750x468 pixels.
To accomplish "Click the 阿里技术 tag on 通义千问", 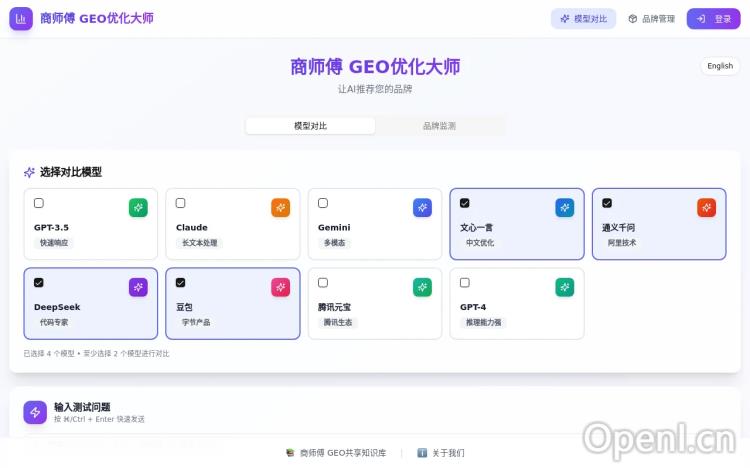I will (622, 243).
